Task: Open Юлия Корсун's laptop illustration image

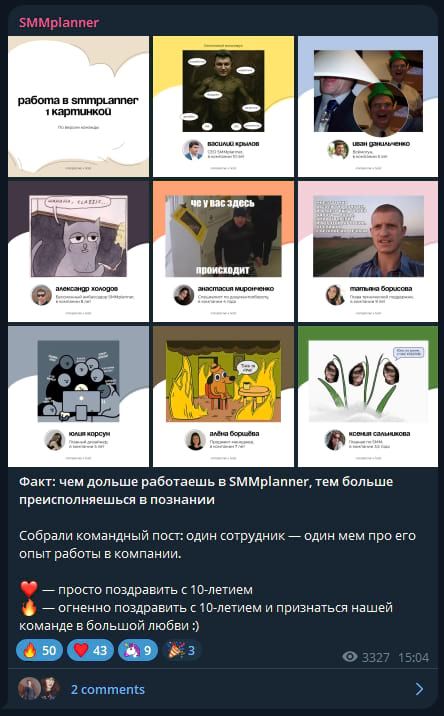Action: click(x=79, y=396)
